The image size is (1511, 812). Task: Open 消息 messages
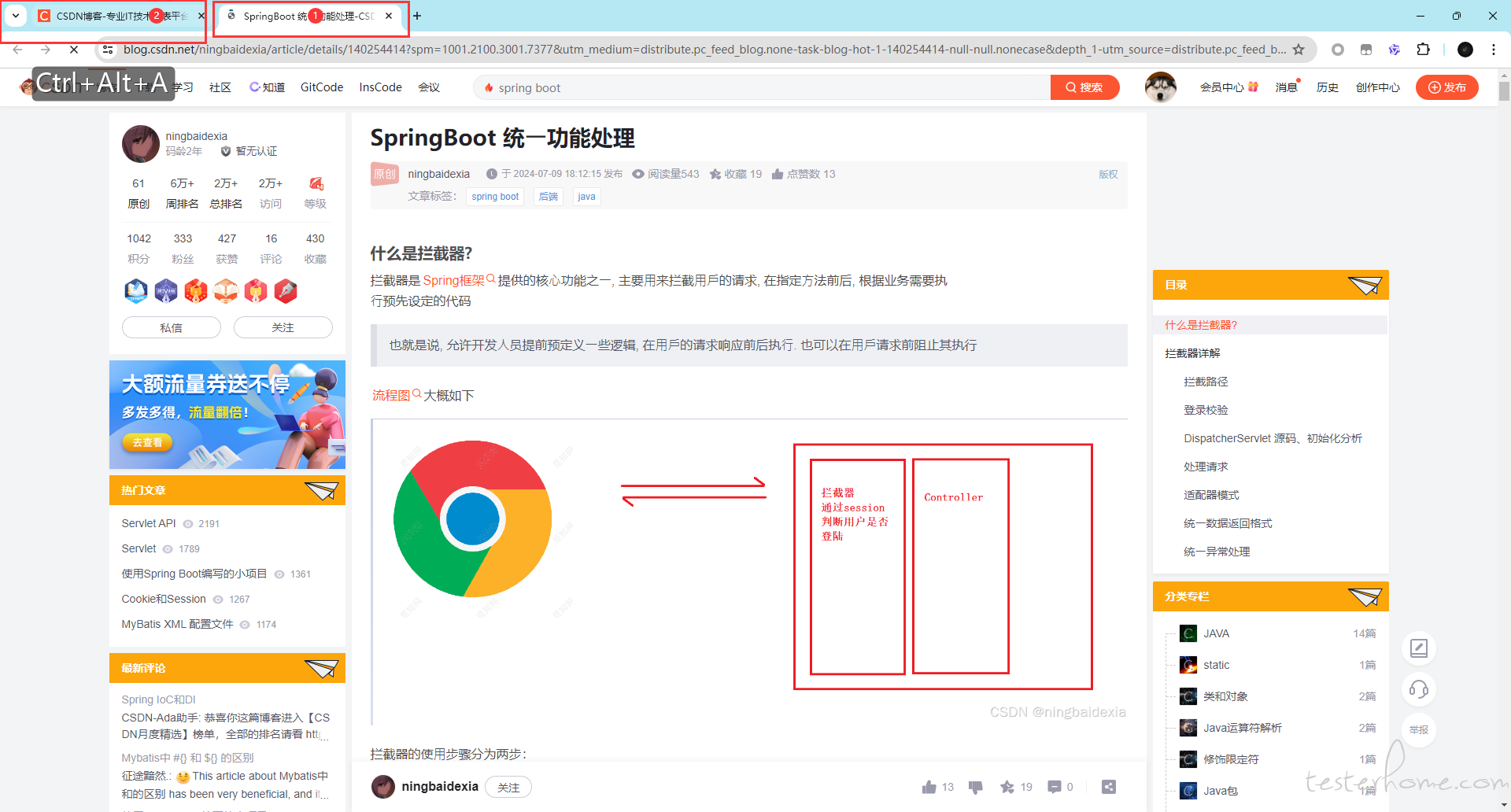[x=1287, y=87]
